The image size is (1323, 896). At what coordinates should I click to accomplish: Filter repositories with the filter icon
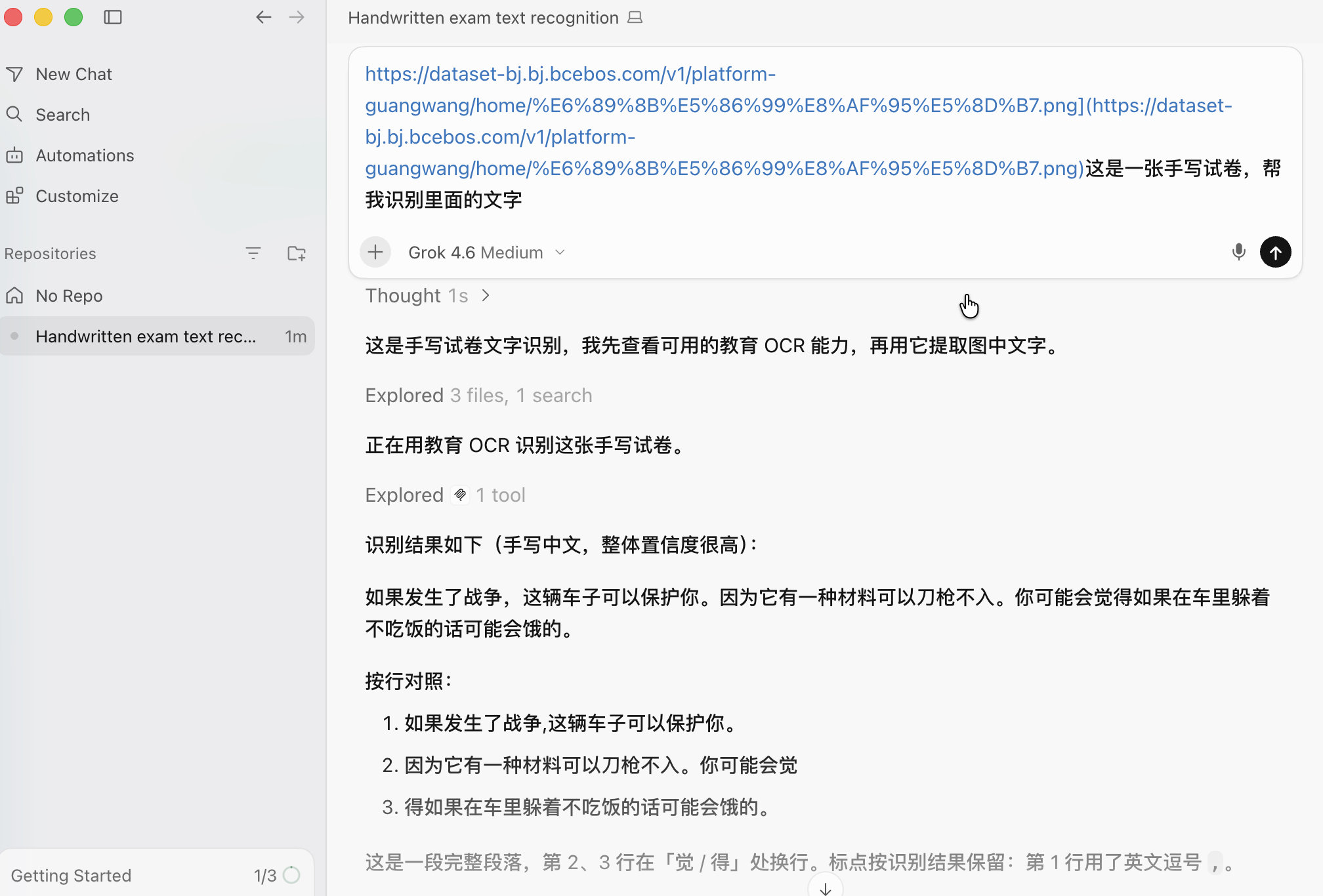[253, 253]
